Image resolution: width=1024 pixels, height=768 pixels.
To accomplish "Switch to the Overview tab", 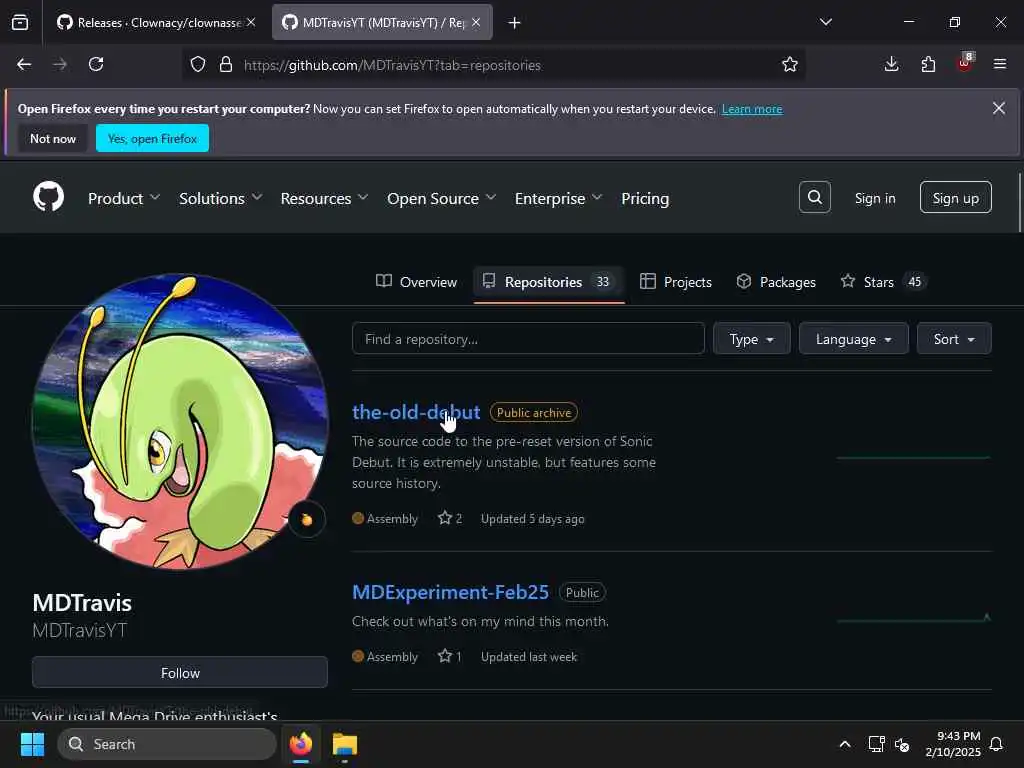I will tap(416, 281).
